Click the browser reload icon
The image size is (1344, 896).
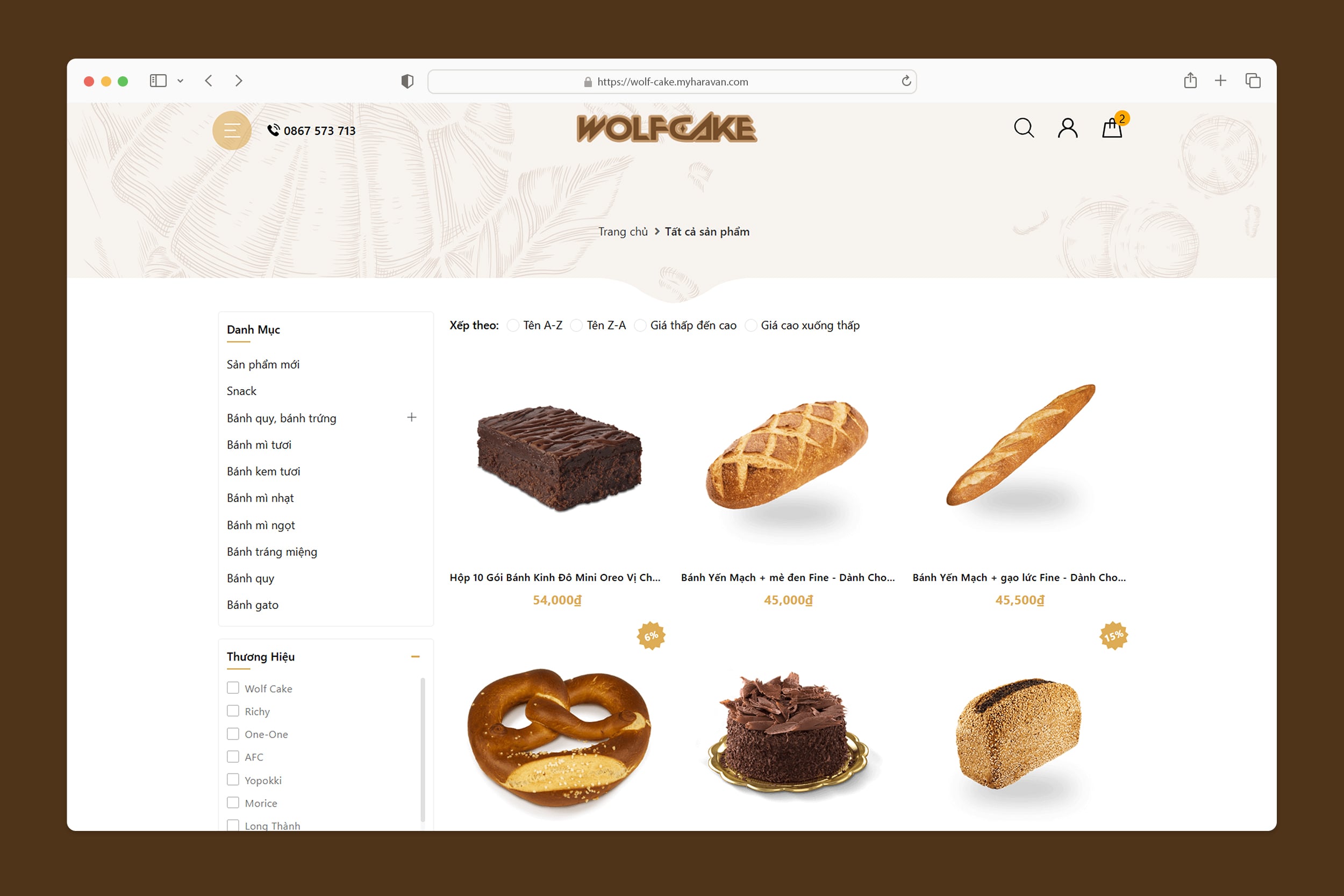pos(906,81)
